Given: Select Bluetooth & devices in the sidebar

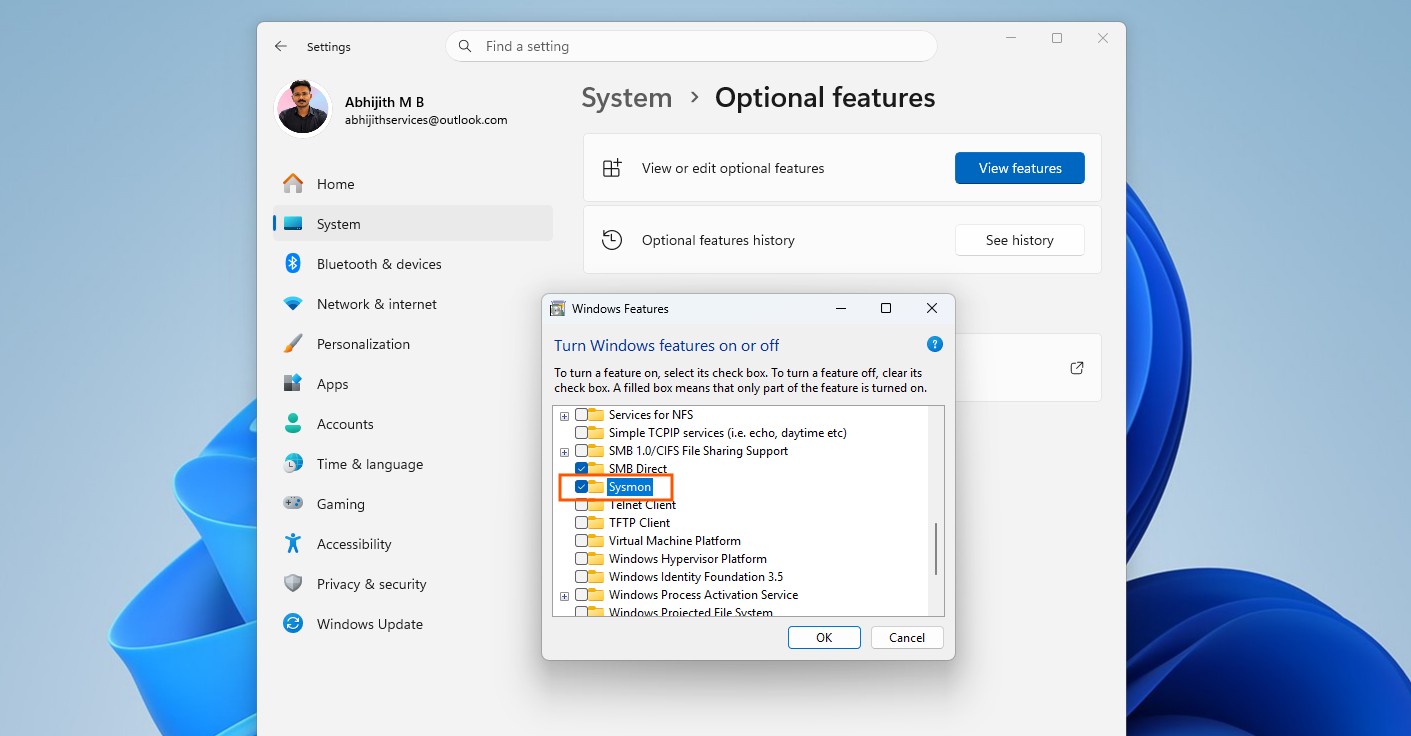Looking at the screenshot, I should pos(379,264).
